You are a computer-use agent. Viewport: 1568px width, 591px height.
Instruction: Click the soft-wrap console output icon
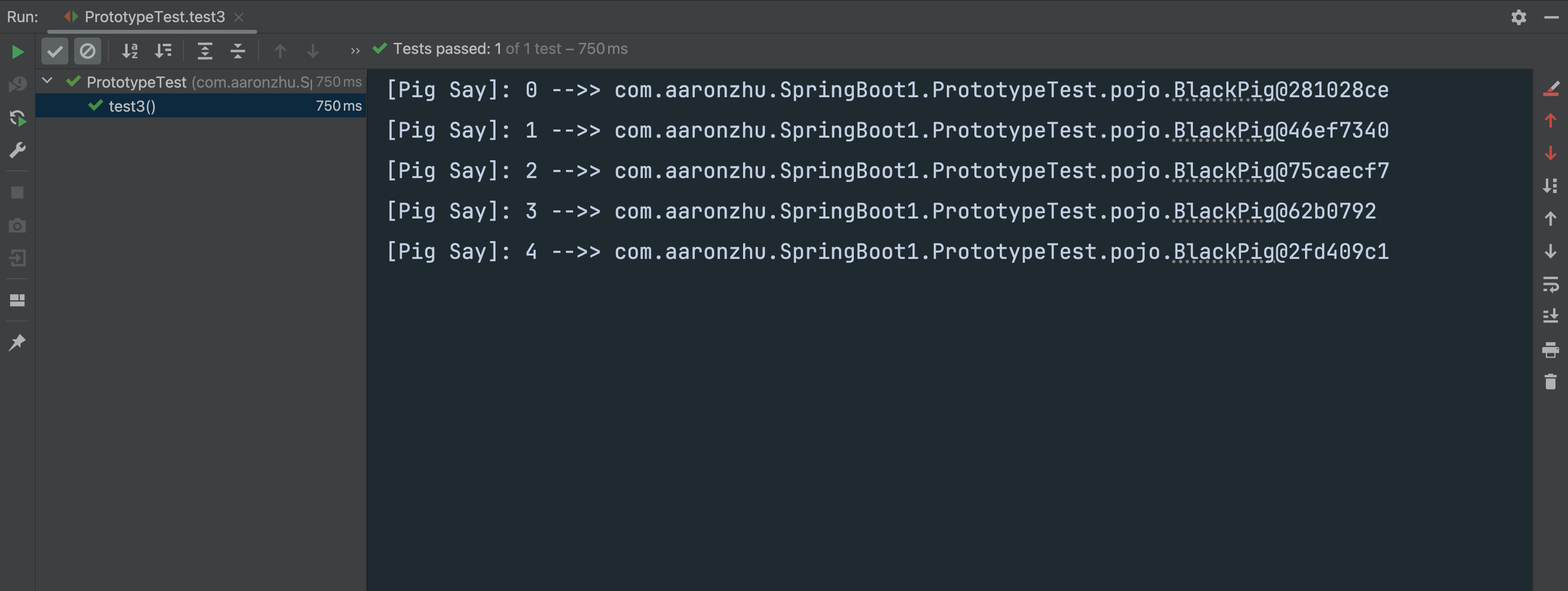click(x=1551, y=284)
